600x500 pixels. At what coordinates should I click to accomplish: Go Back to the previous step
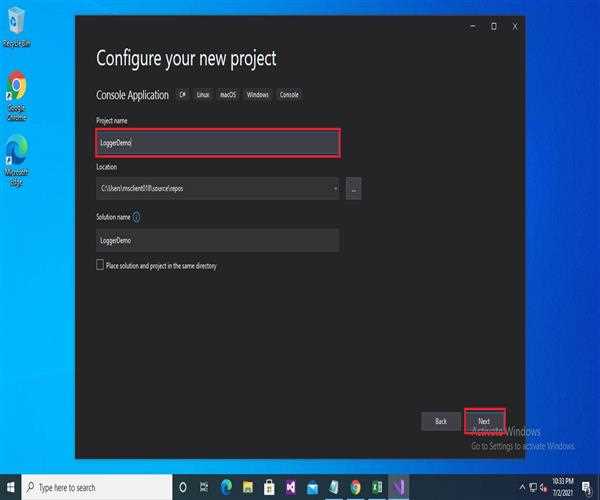[441, 421]
